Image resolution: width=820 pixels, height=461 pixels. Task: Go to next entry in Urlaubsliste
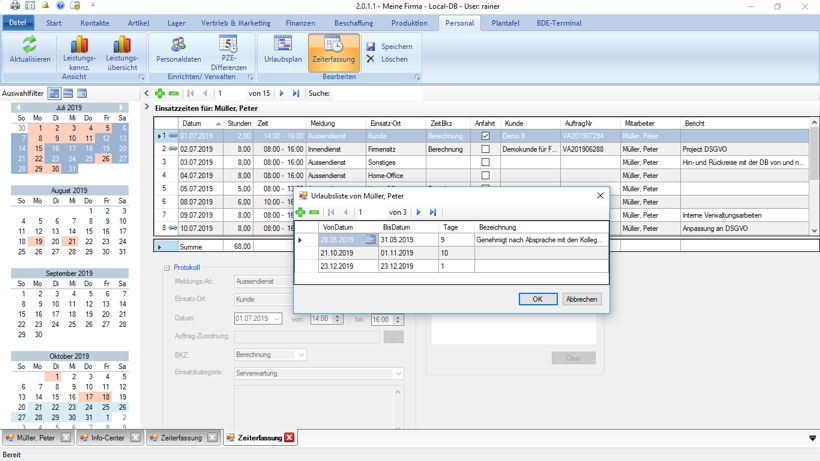click(418, 212)
